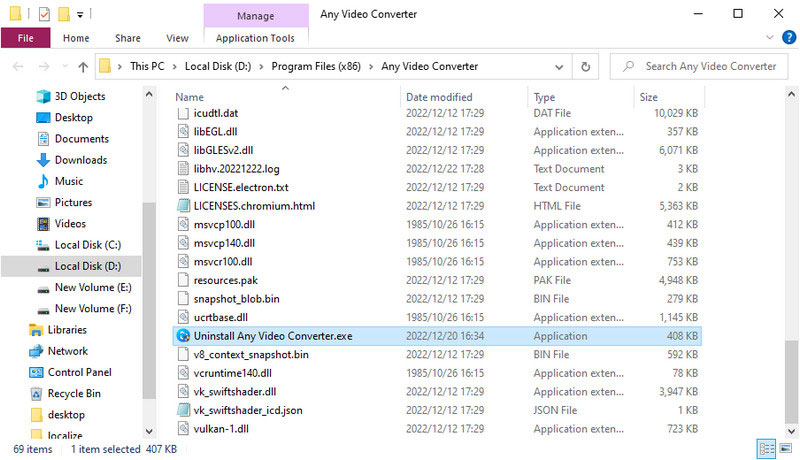Open Libraries in navigation pane
This screenshot has width=800, height=460.
67,330
